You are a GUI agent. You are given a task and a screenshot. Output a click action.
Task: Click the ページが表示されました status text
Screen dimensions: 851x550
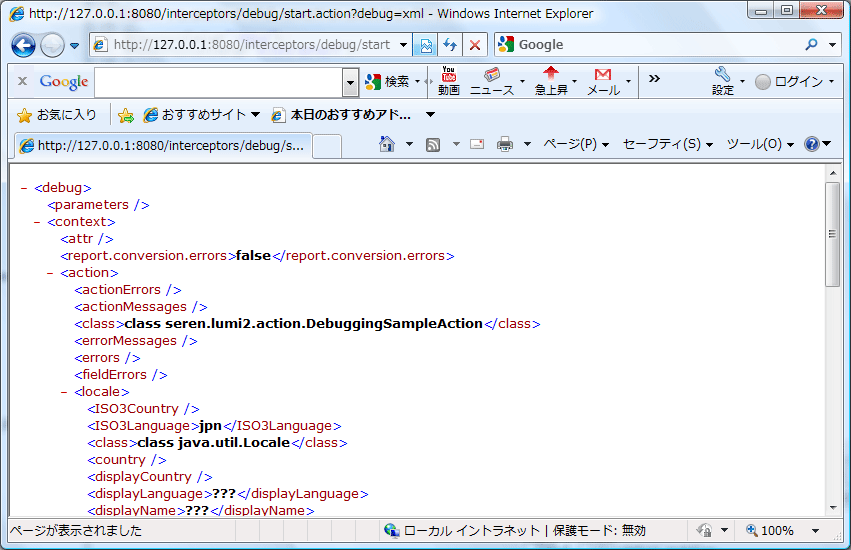76,530
